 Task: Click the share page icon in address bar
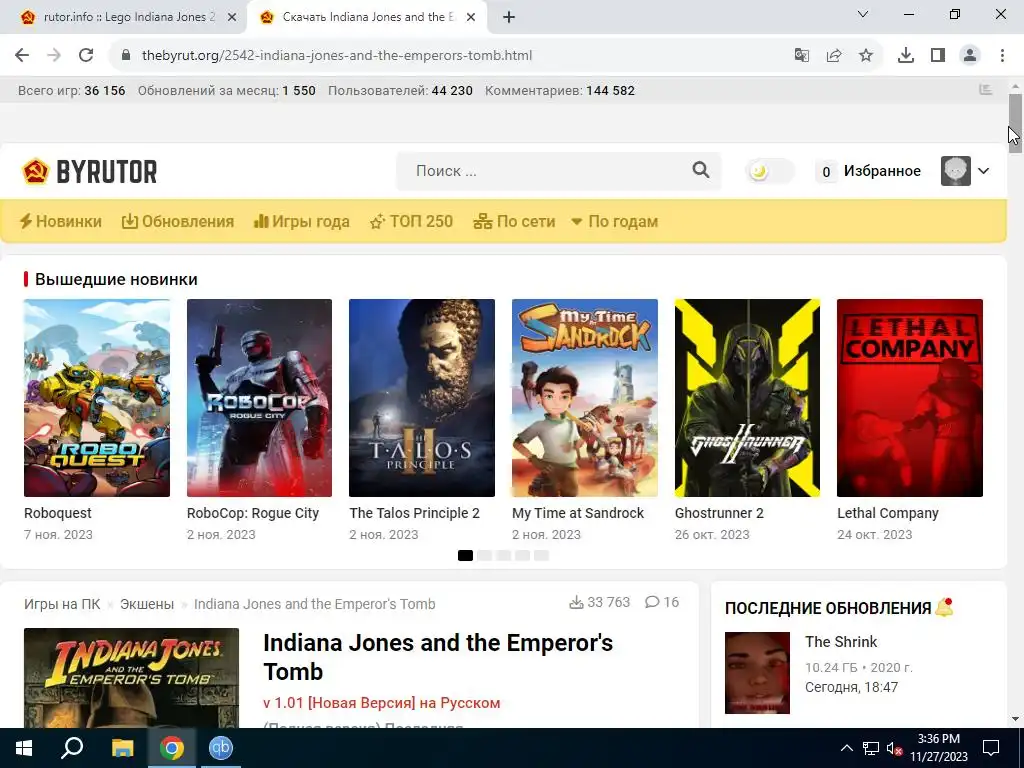click(834, 56)
